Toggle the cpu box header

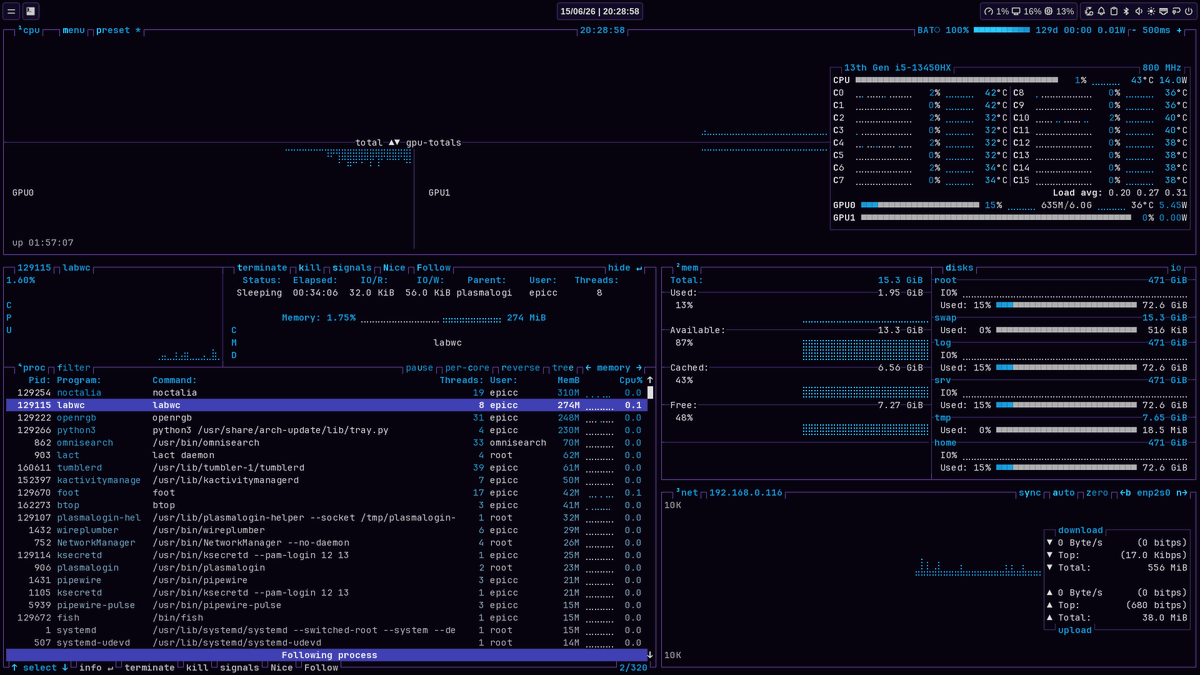29,30
